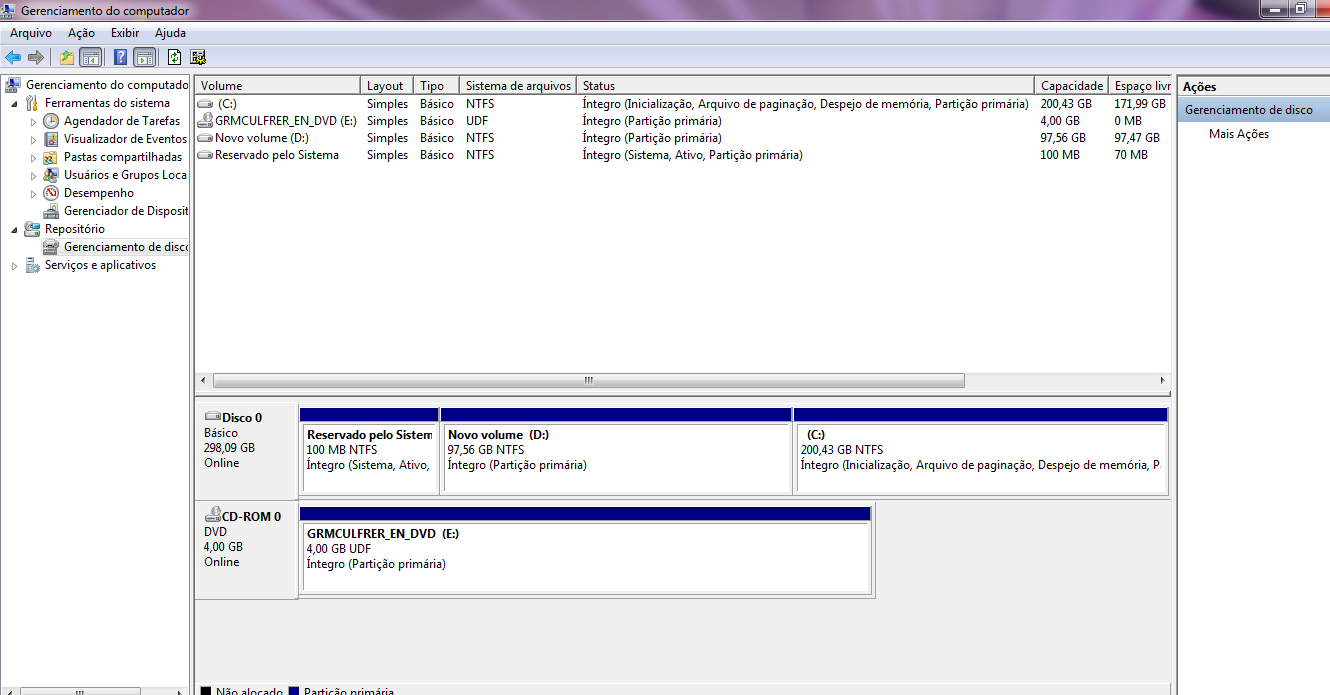Open the Ajuda menu
The width and height of the screenshot is (1330, 695).
[171, 33]
